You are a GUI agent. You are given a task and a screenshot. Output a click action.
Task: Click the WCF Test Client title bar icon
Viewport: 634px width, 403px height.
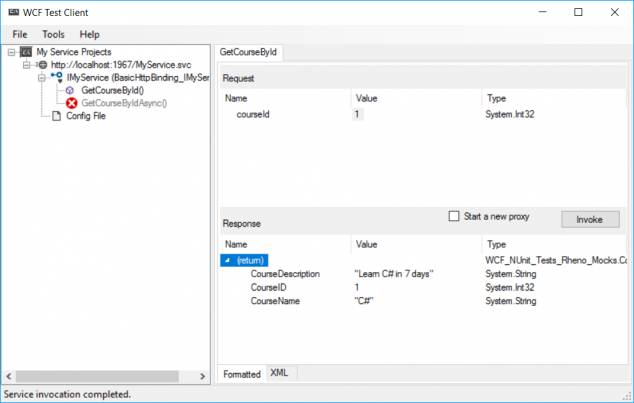pos(14,12)
